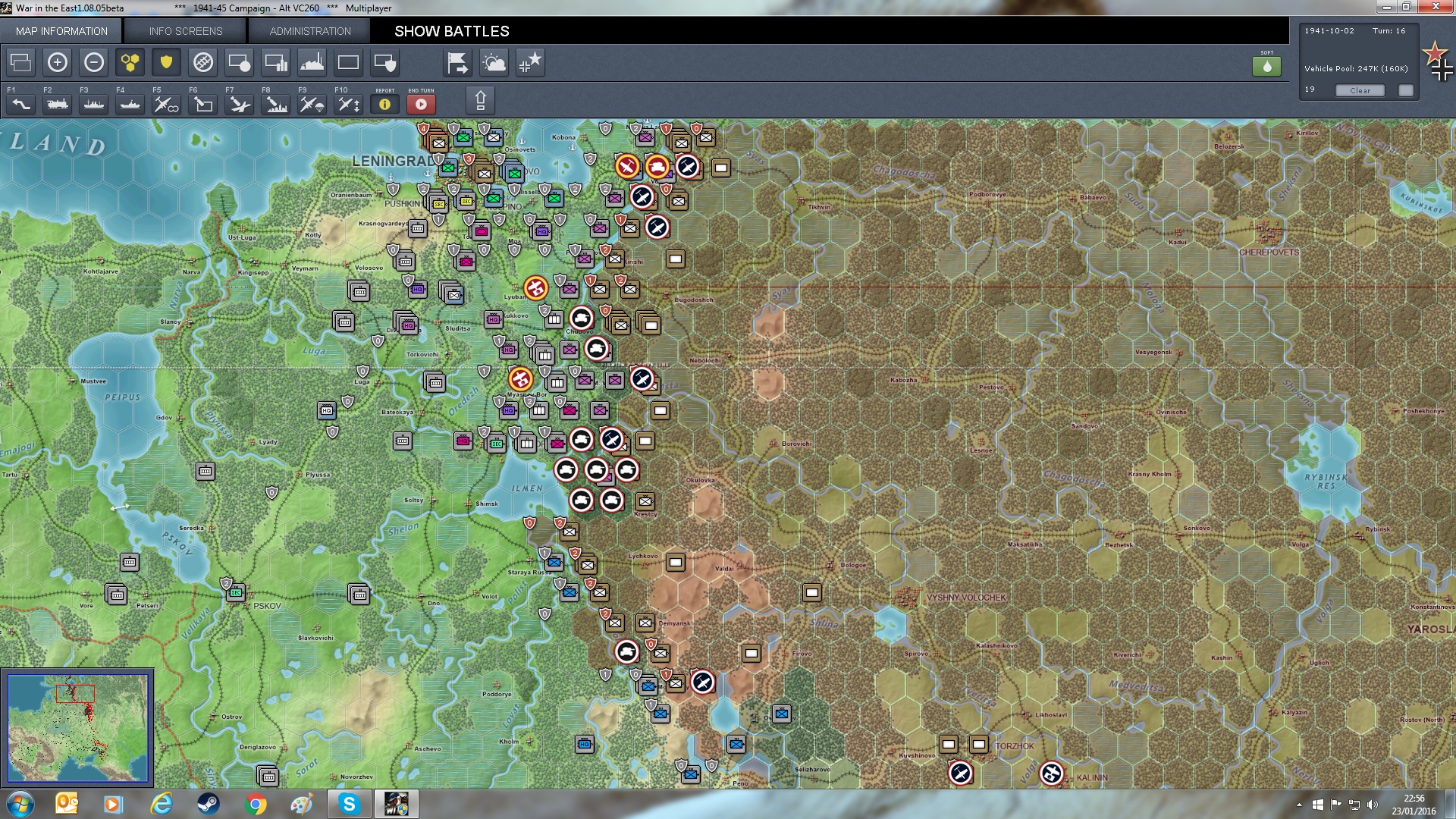
Task: Open Google Chrome from the taskbar
Action: tap(256, 804)
